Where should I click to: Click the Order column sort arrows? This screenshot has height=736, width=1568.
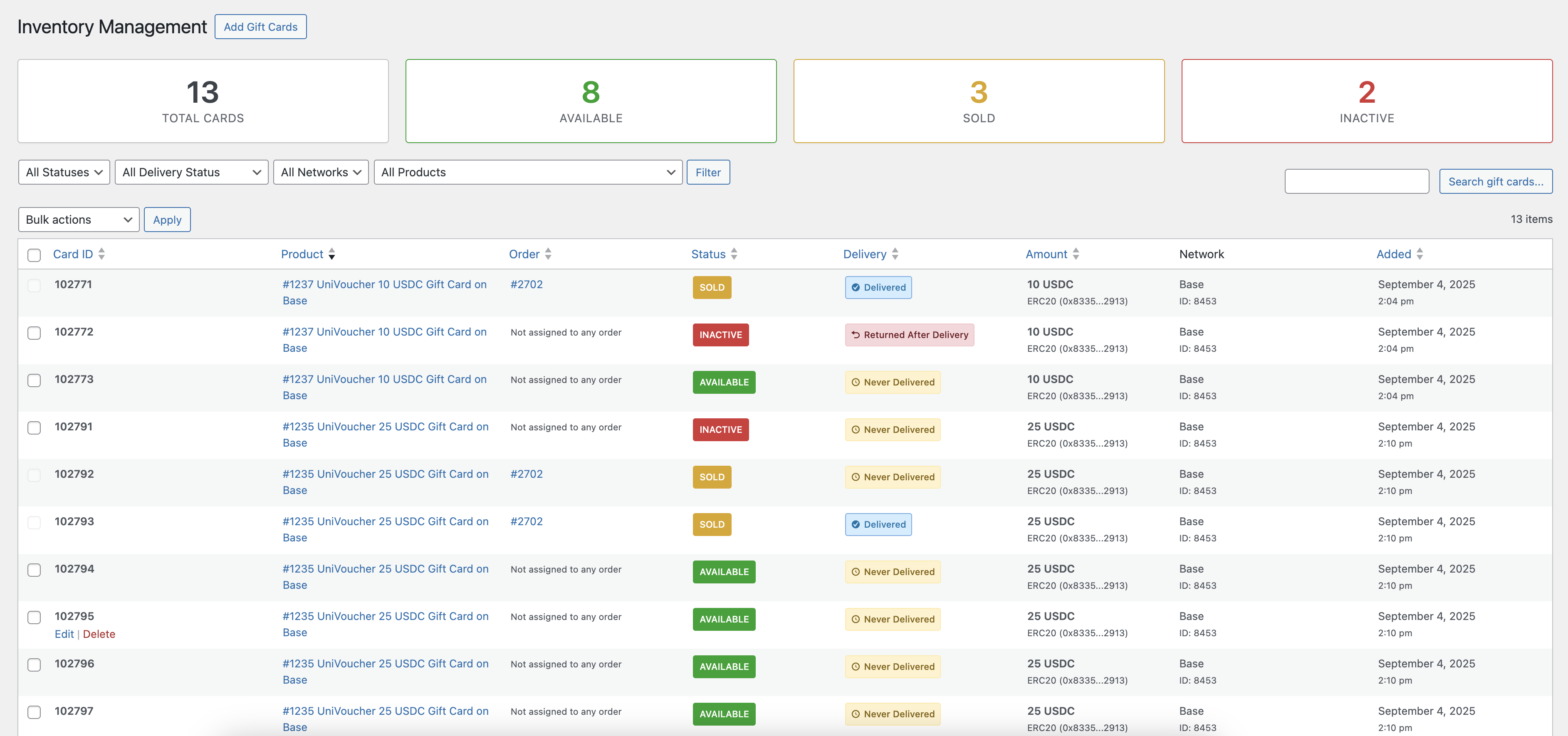click(548, 254)
